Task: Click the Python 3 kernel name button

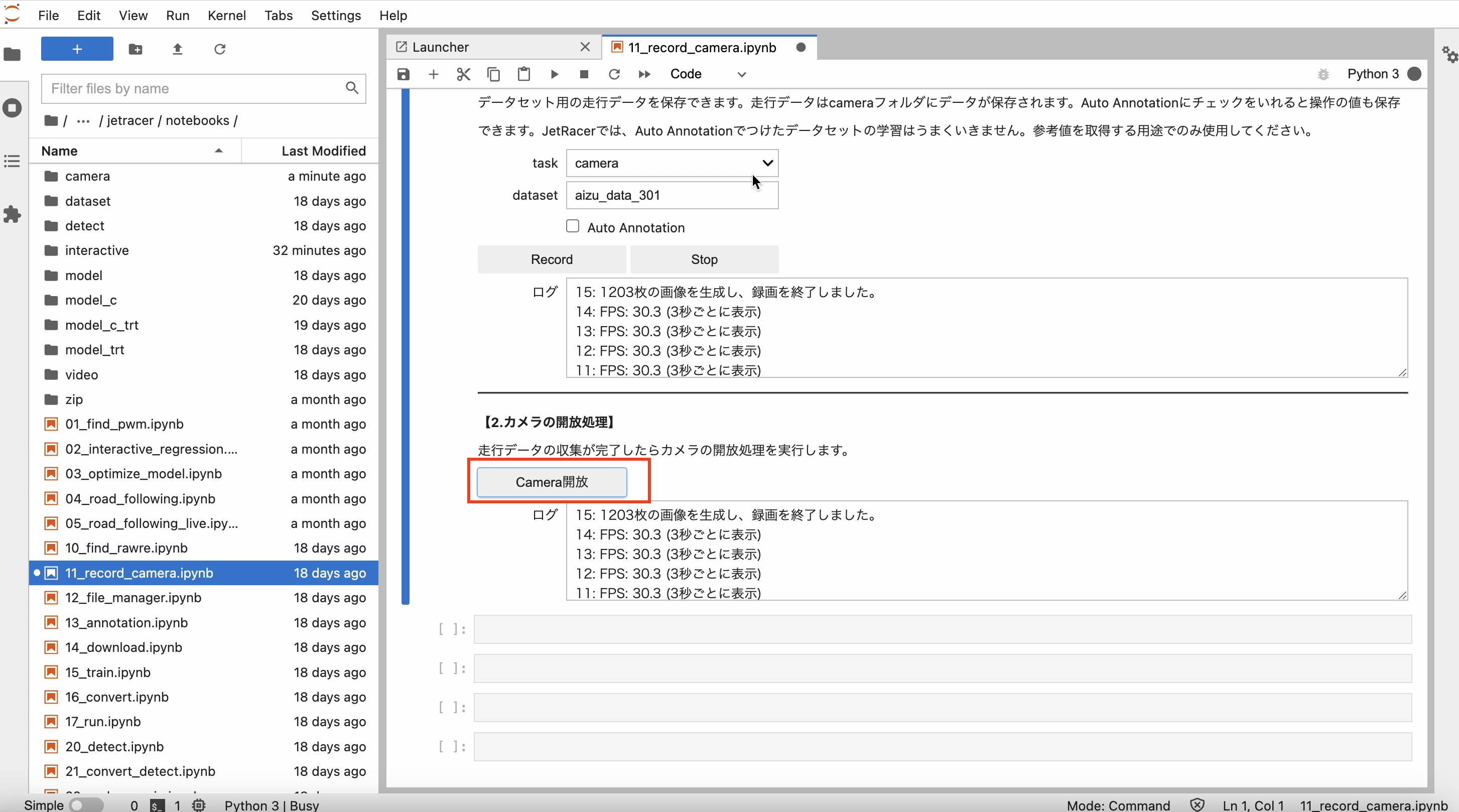Action: 1373,74
